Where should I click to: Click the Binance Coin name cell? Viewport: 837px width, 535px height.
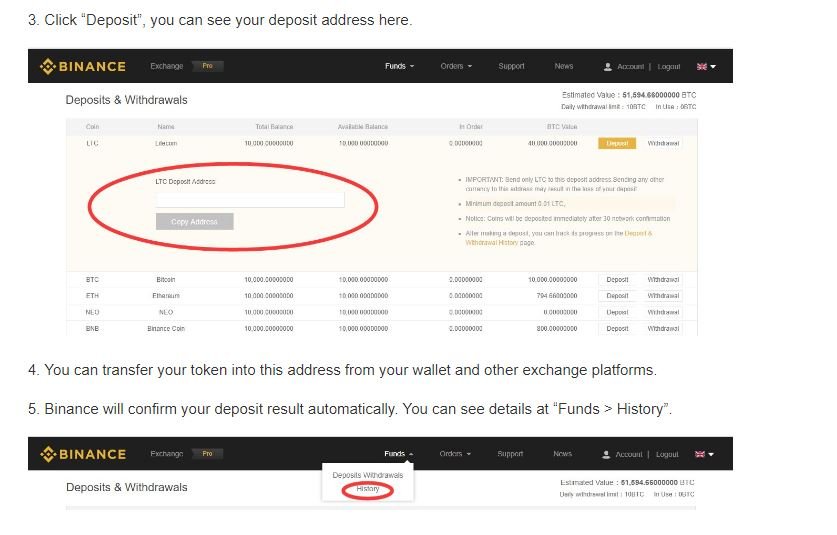(x=166, y=329)
